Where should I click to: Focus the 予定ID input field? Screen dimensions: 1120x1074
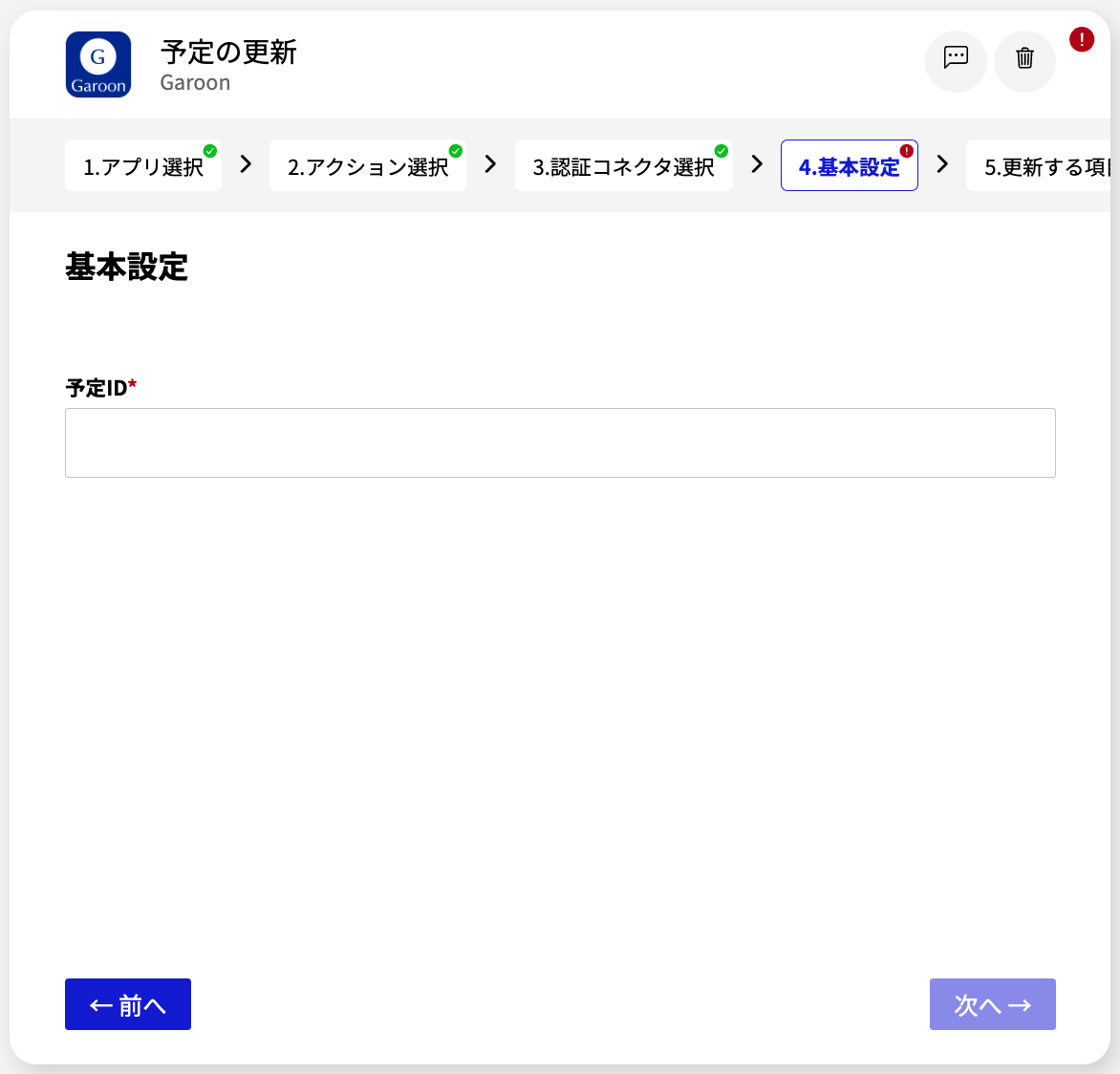pos(560,442)
